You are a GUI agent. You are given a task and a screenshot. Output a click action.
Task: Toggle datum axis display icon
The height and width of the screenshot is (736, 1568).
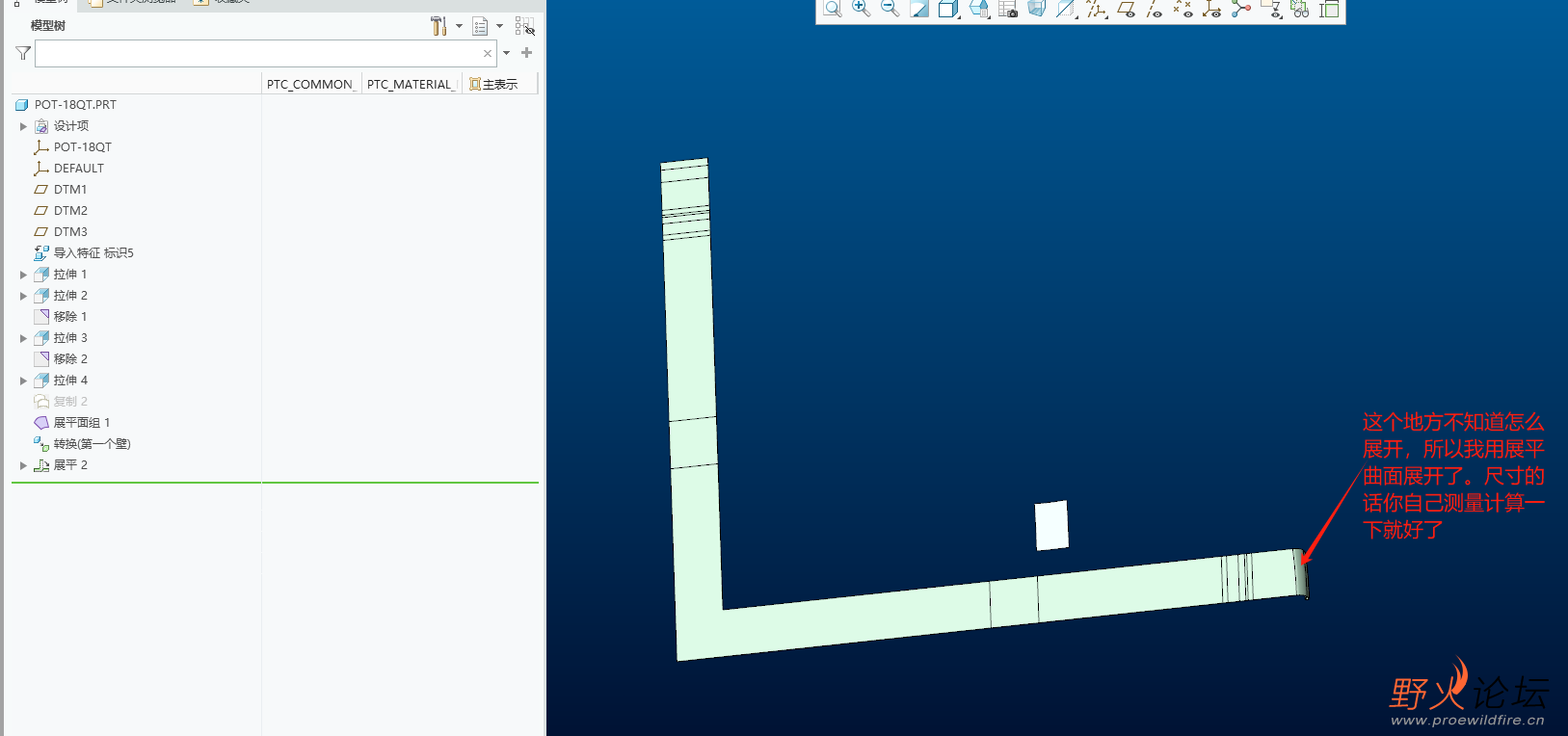tap(1155, 9)
